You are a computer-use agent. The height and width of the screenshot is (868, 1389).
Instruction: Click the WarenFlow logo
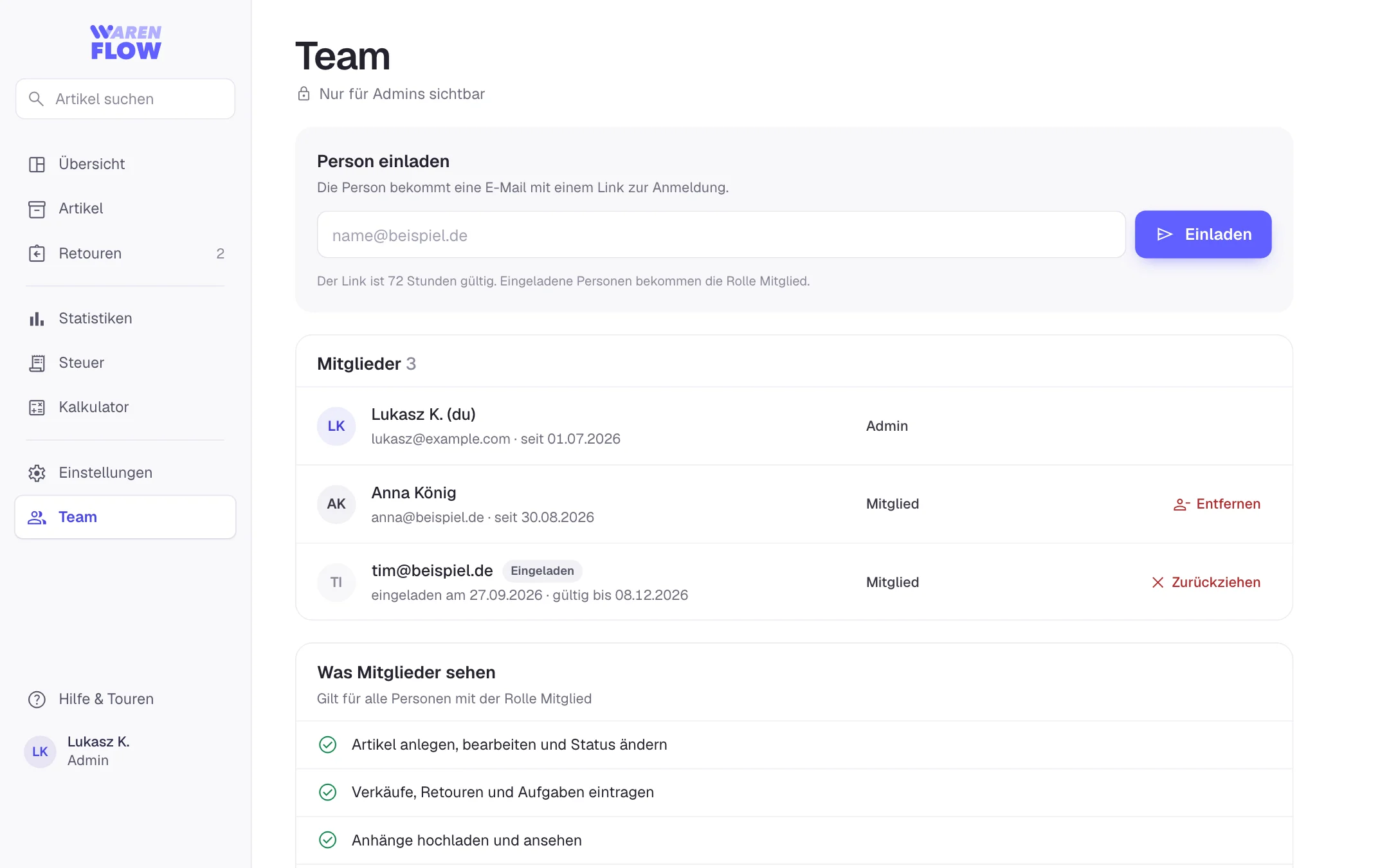click(125, 42)
